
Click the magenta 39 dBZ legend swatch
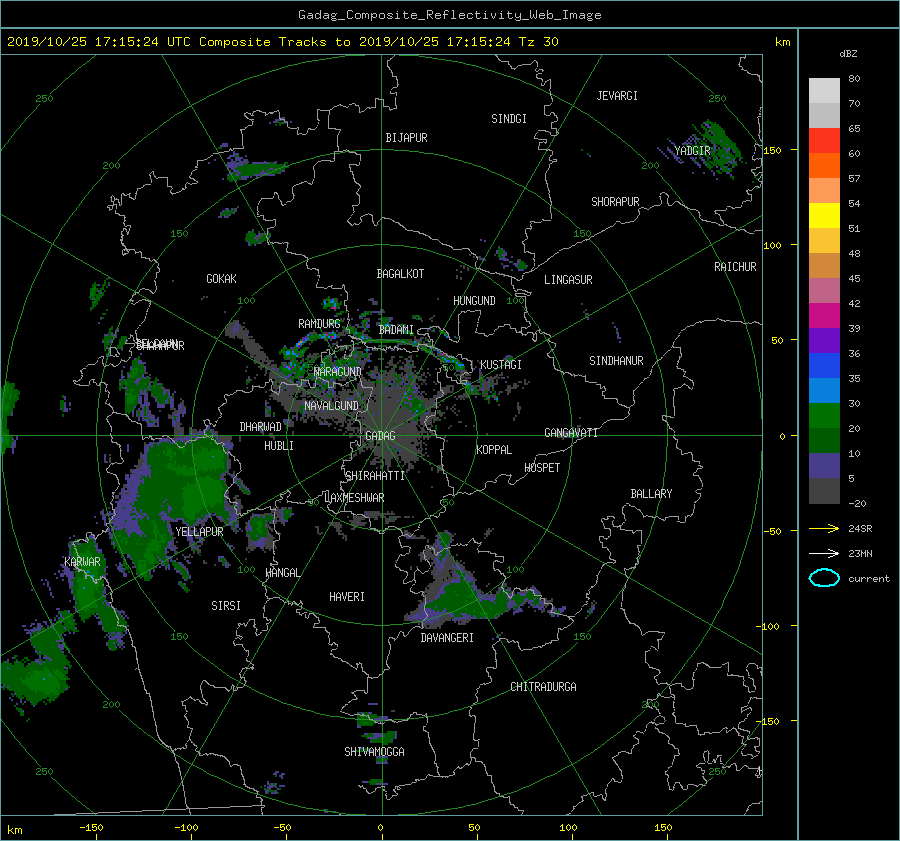[824, 315]
